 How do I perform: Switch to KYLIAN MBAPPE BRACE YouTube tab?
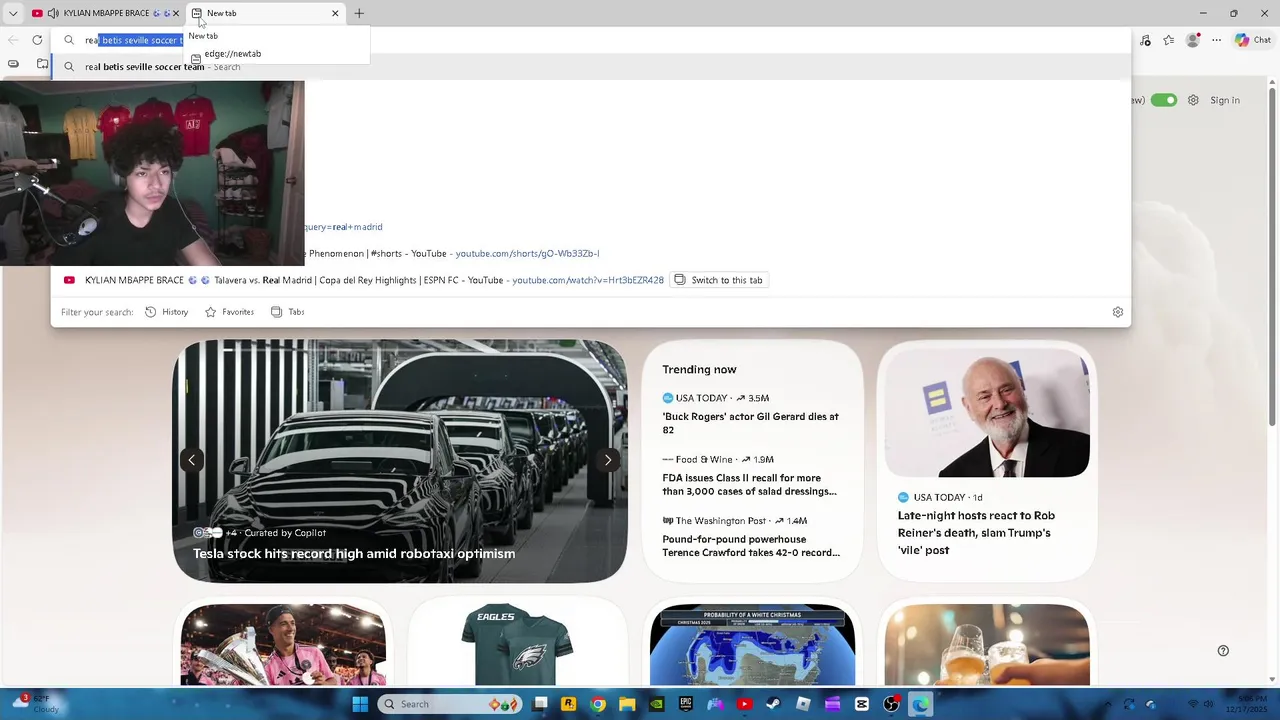click(x=105, y=13)
